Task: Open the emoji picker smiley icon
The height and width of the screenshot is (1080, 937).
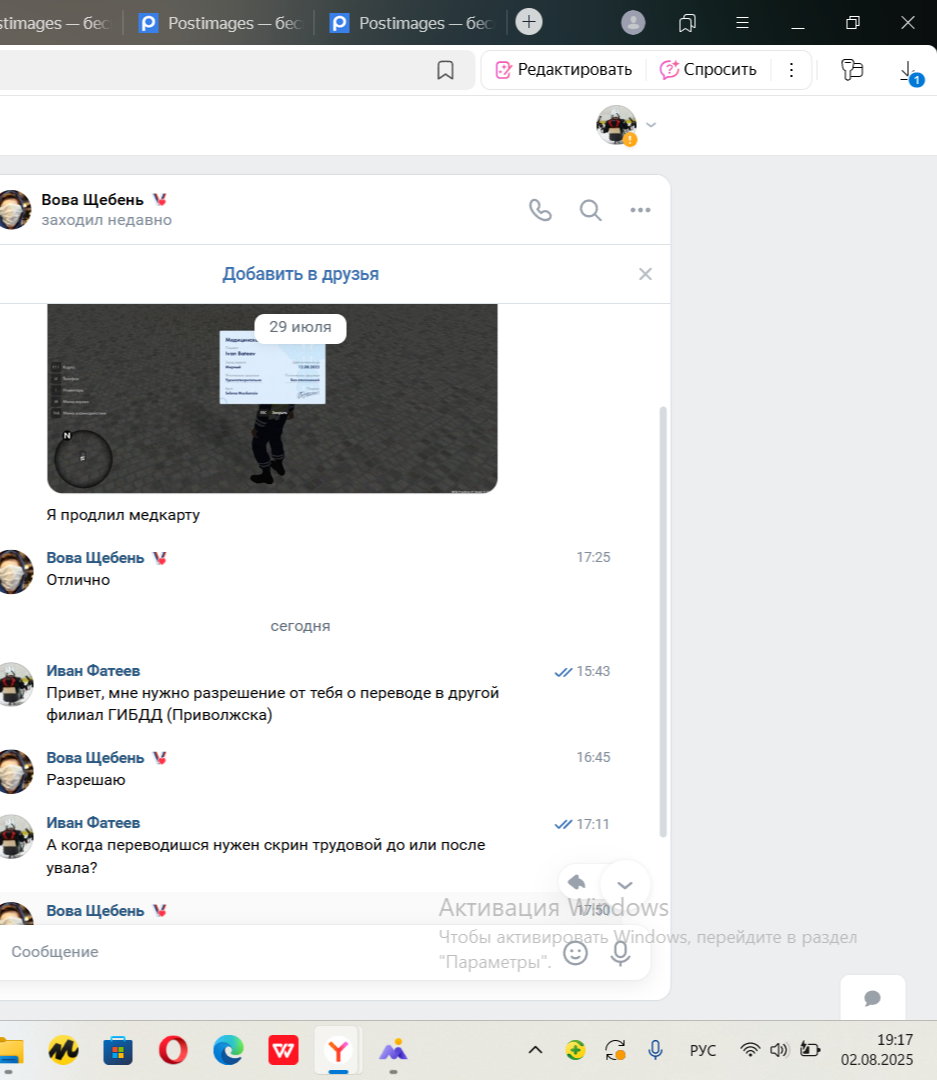Action: click(575, 953)
